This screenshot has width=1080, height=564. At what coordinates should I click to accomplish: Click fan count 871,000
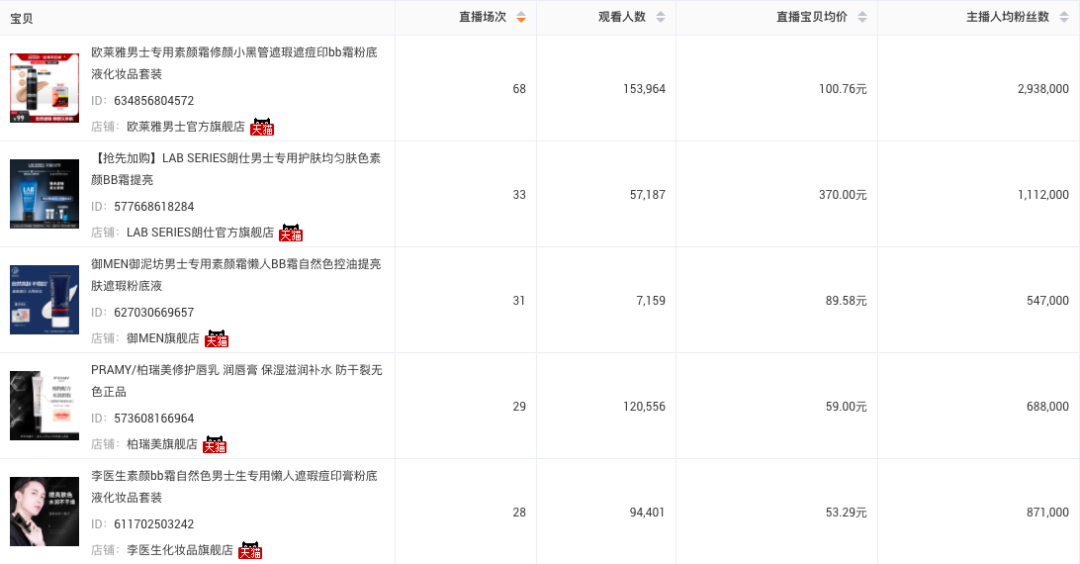pos(1048,513)
